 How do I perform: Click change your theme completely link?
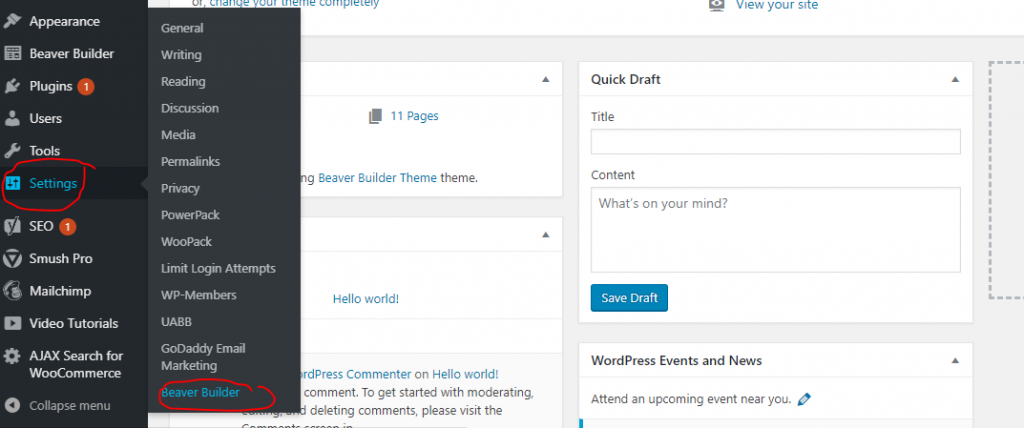[x=294, y=4]
